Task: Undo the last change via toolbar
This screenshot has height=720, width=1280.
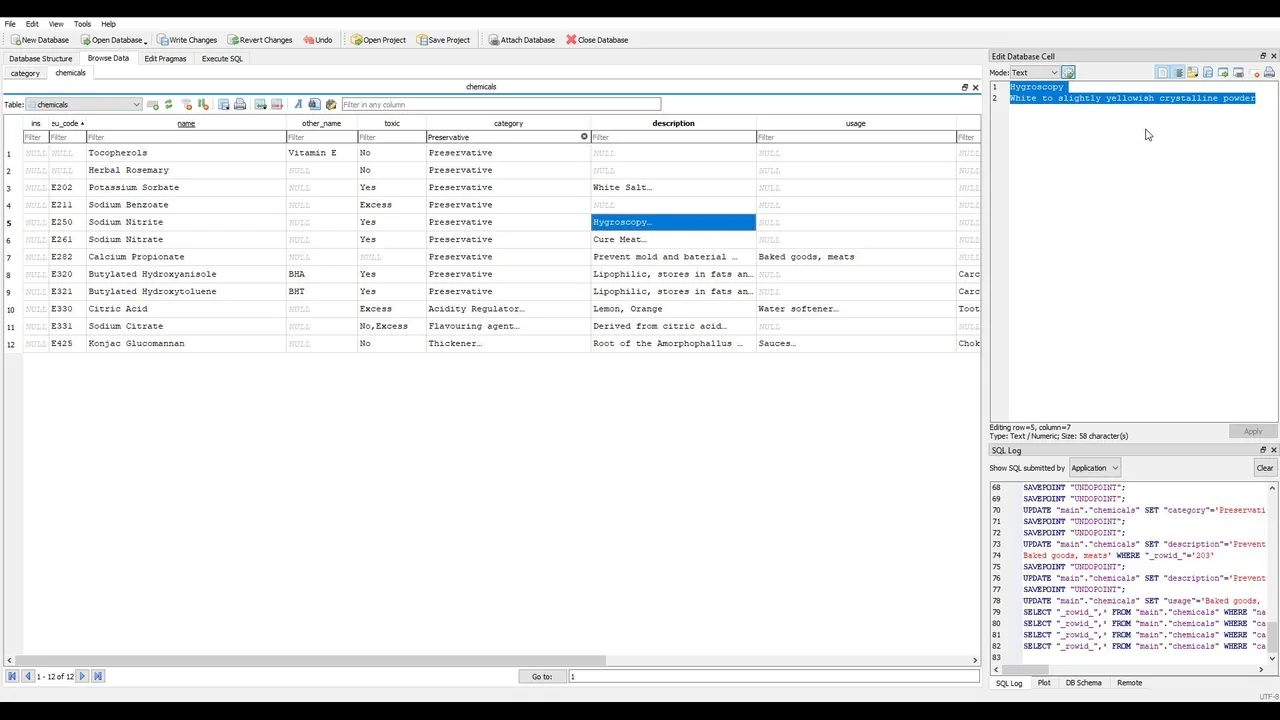Action: [x=318, y=40]
